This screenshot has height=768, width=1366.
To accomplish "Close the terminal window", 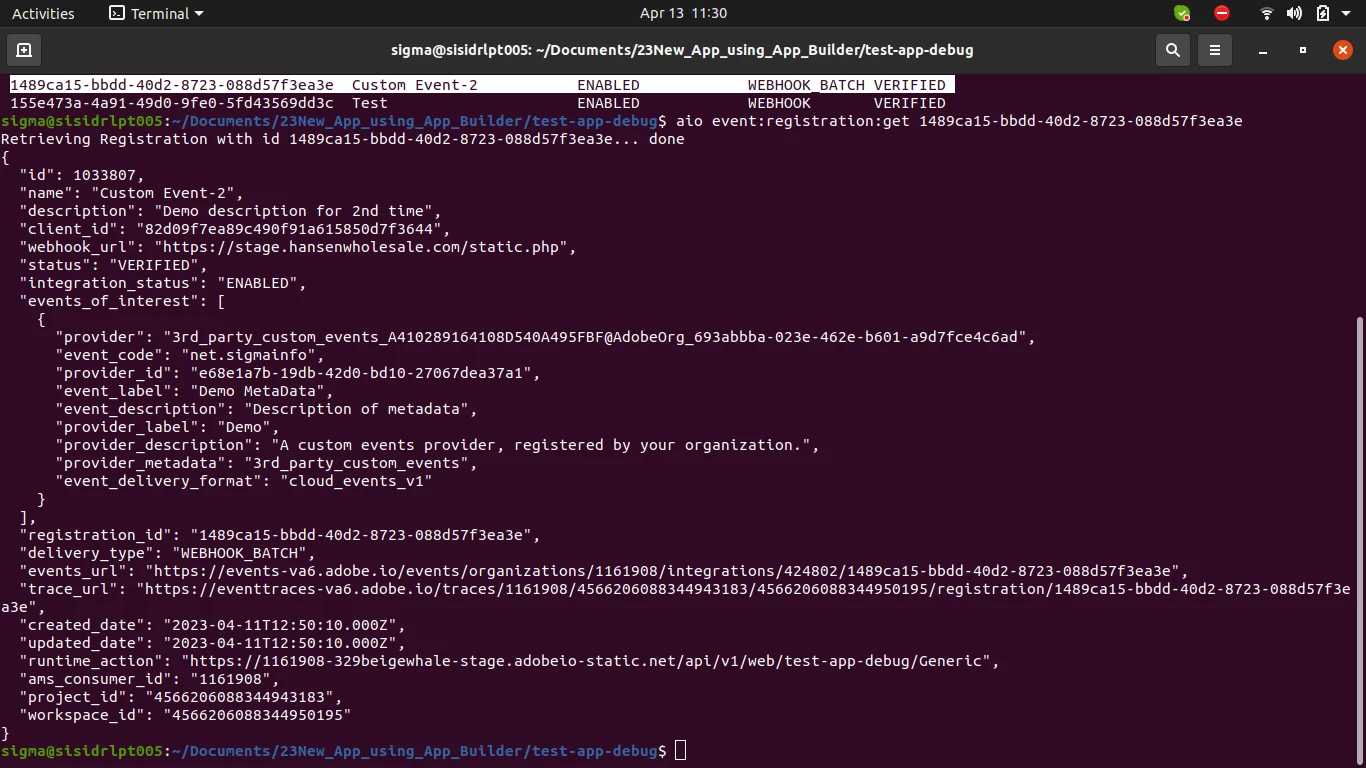I will pyautogui.click(x=1342, y=50).
